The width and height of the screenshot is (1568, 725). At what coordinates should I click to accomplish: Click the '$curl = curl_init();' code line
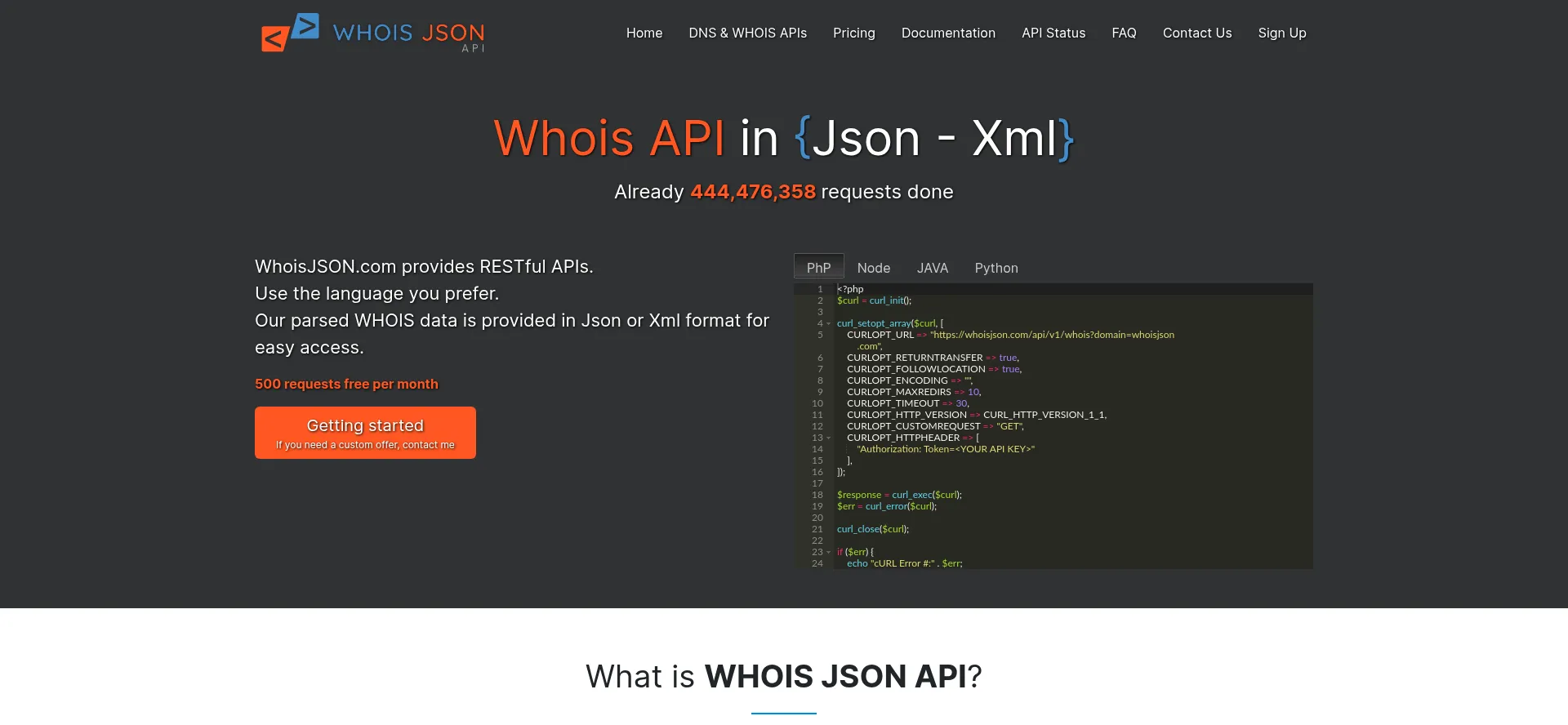(874, 300)
